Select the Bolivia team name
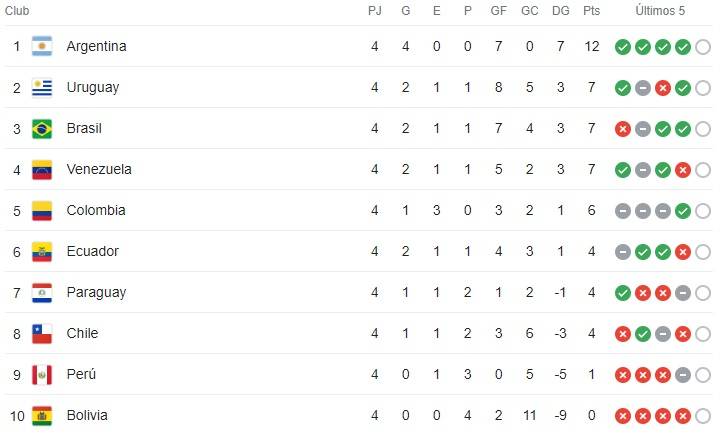The image size is (721, 437). pos(87,415)
